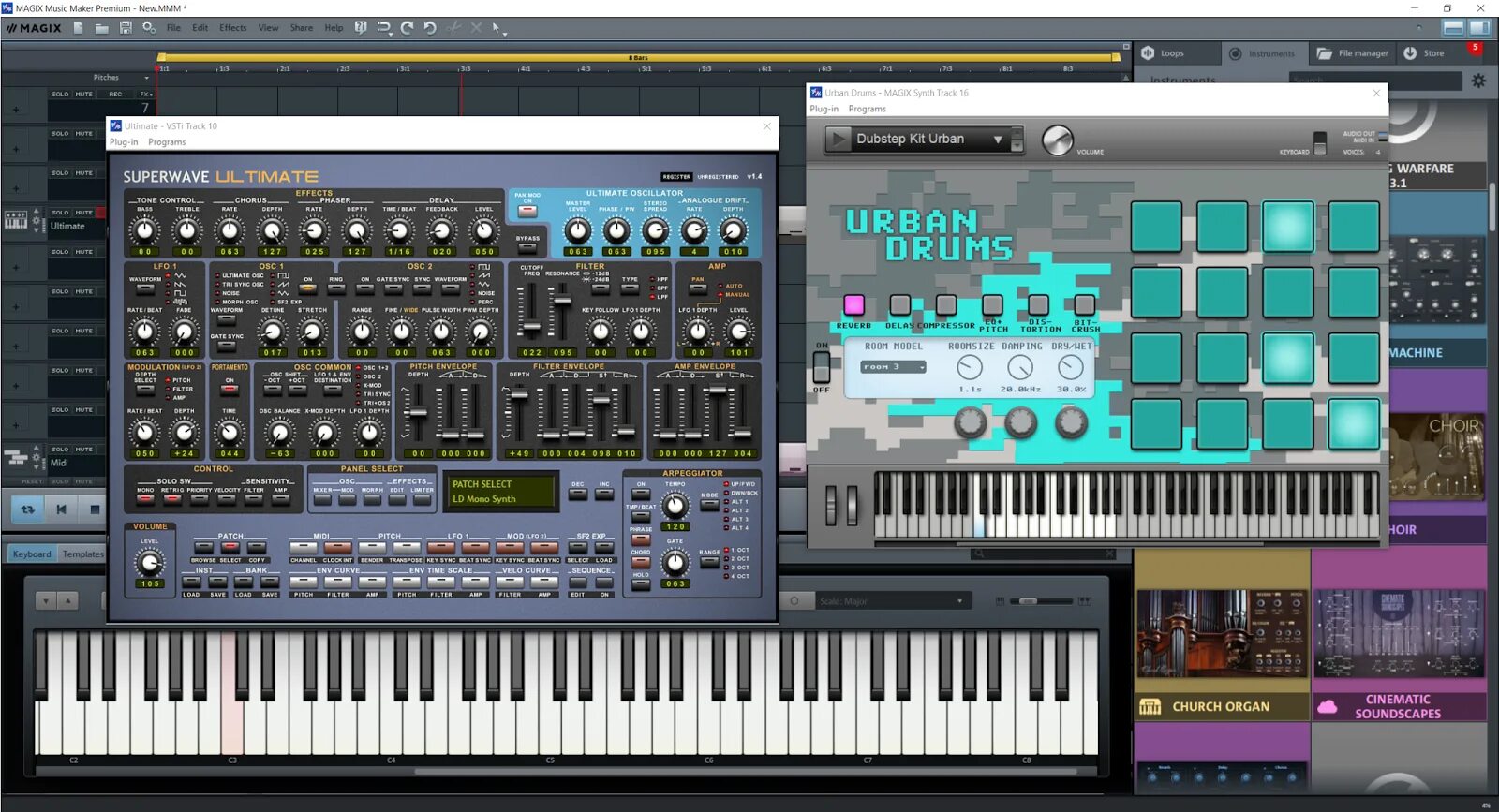This screenshot has height=812, width=1499.
Task: Click the Ultimate track instrument icon
Action: pyautogui.click(x=17, y=220)
